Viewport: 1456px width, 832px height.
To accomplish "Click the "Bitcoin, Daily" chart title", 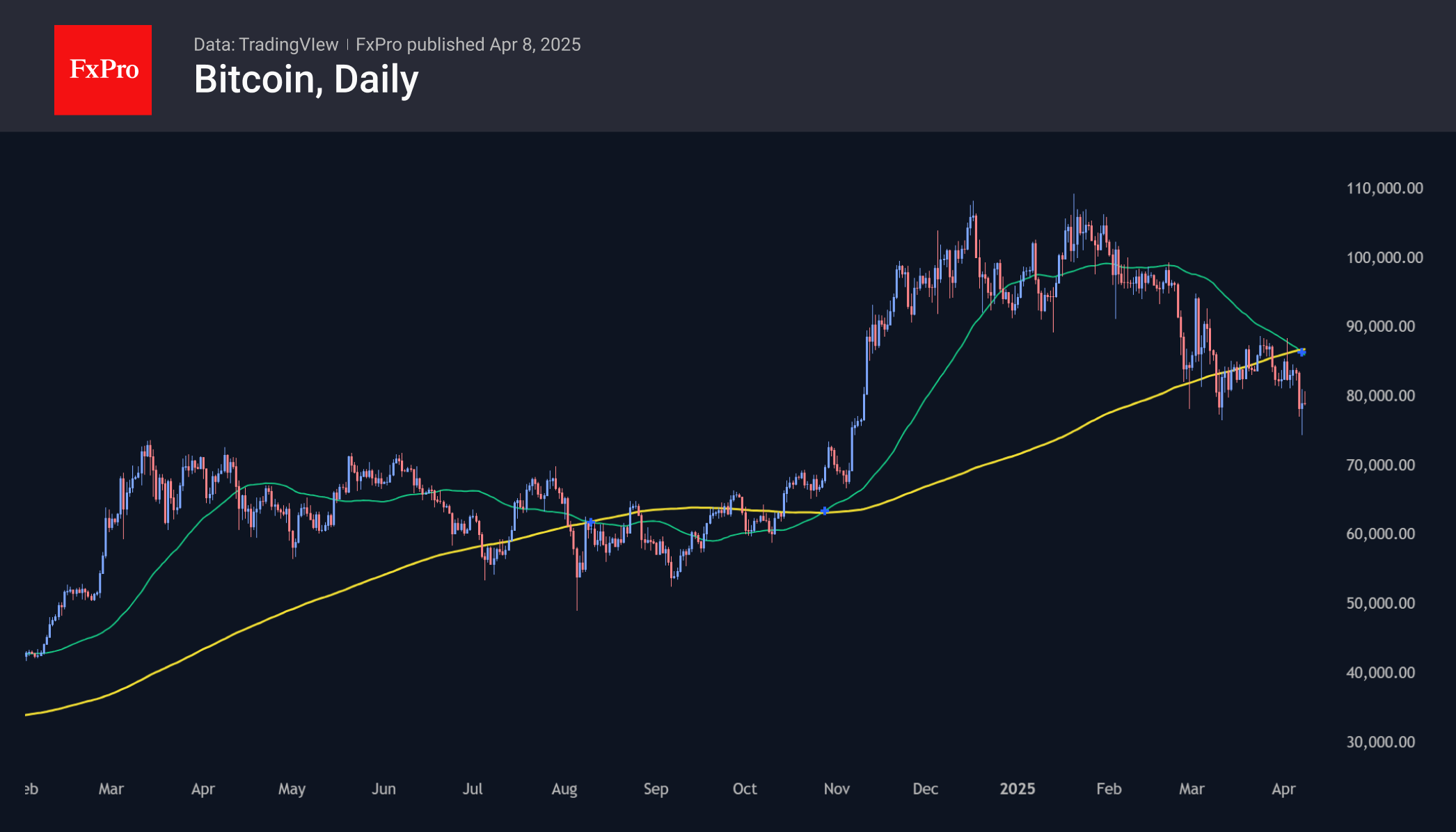I will 306,79.
